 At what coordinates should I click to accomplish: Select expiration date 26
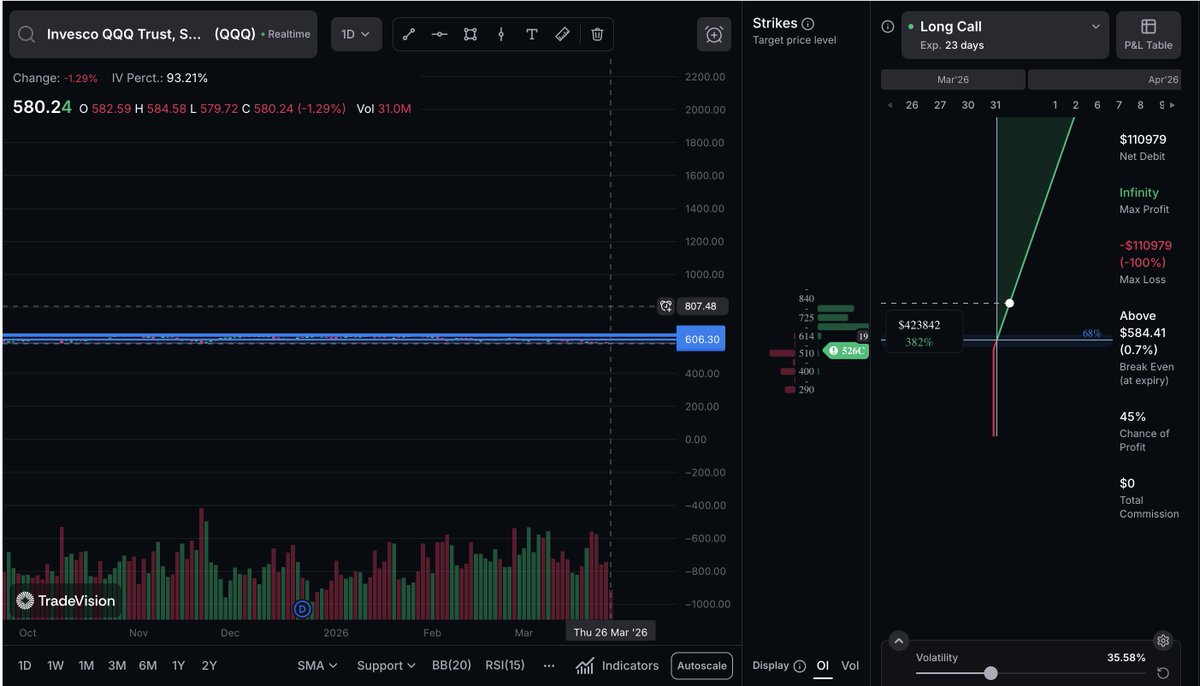(911, 105)
